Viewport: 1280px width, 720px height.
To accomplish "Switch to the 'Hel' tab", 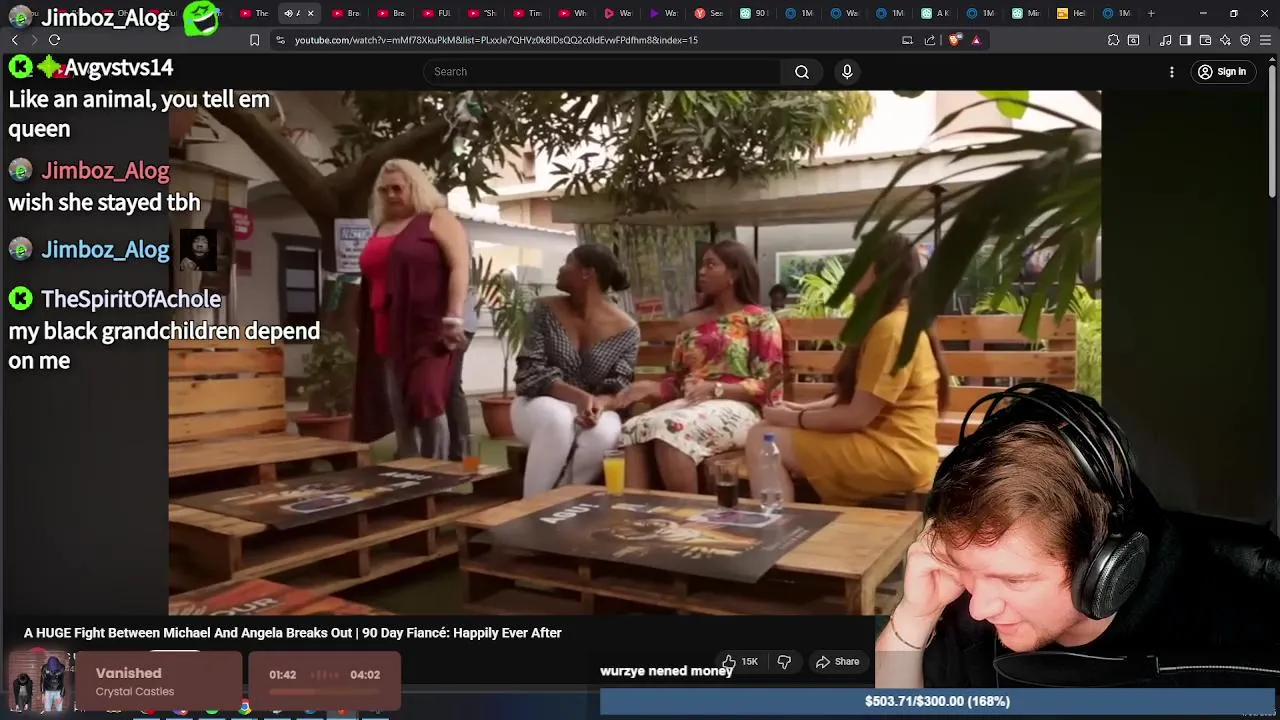I will (1070, 13).
